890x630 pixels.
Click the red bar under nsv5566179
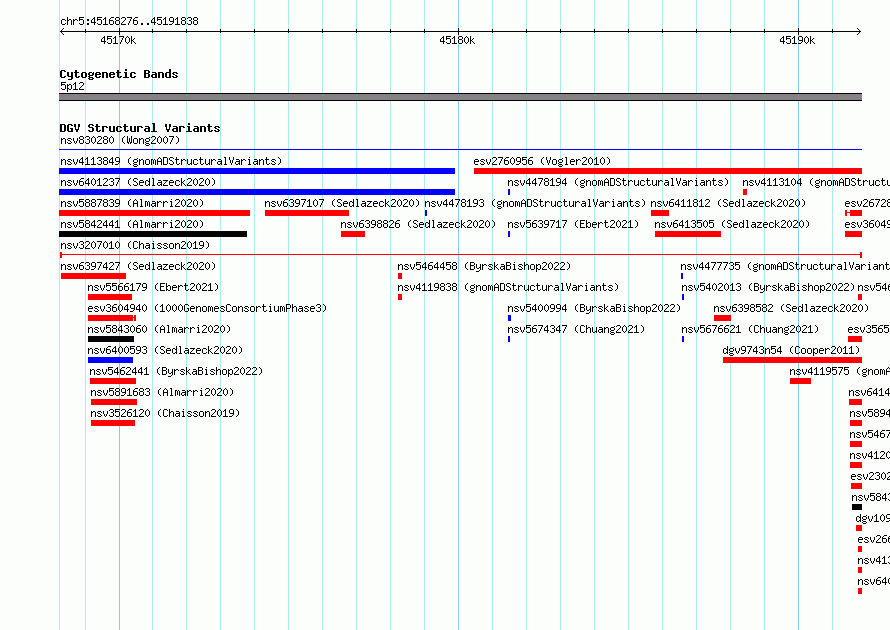(x=110, y=297)
